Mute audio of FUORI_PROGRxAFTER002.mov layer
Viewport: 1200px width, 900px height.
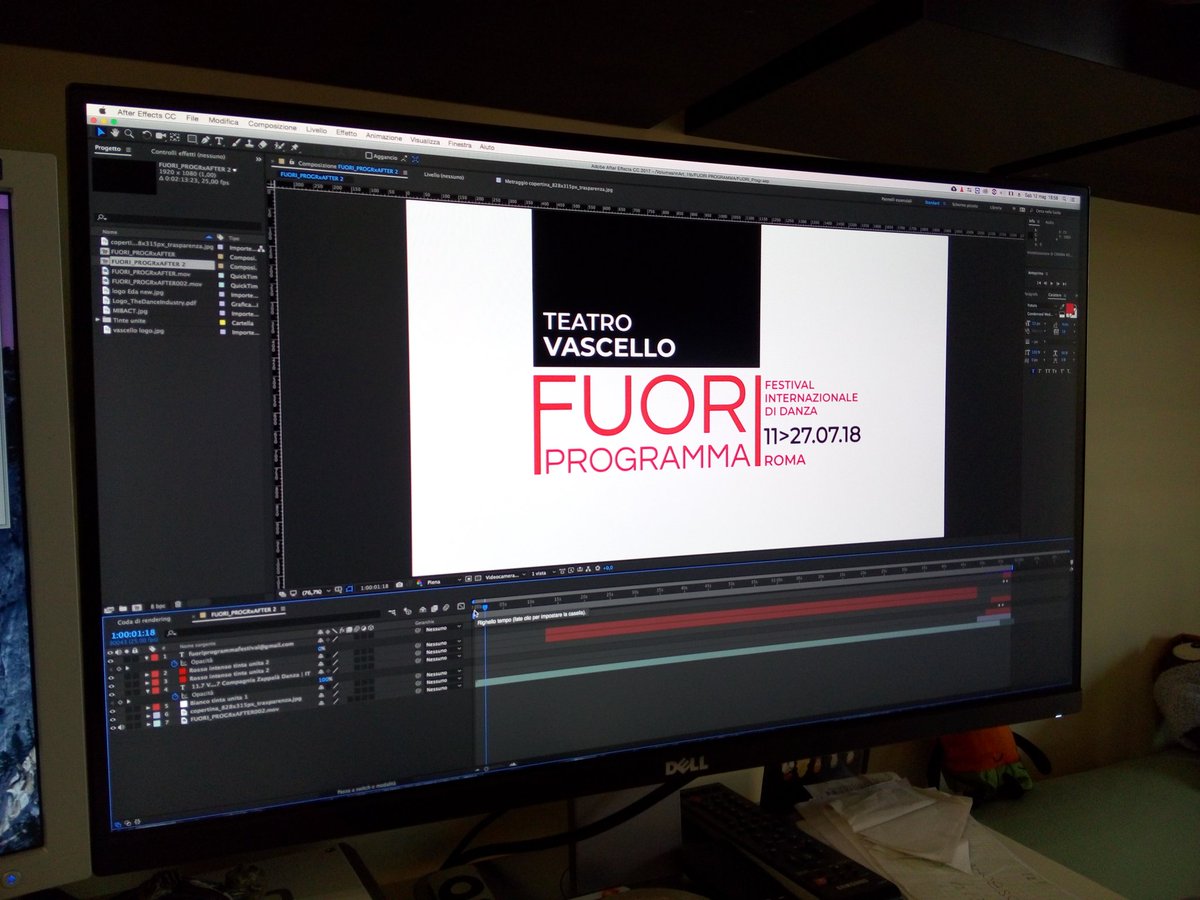(122, 728)
